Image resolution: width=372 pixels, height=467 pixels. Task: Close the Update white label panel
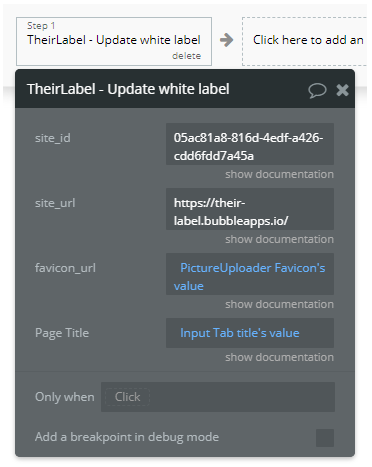[342, 90]
